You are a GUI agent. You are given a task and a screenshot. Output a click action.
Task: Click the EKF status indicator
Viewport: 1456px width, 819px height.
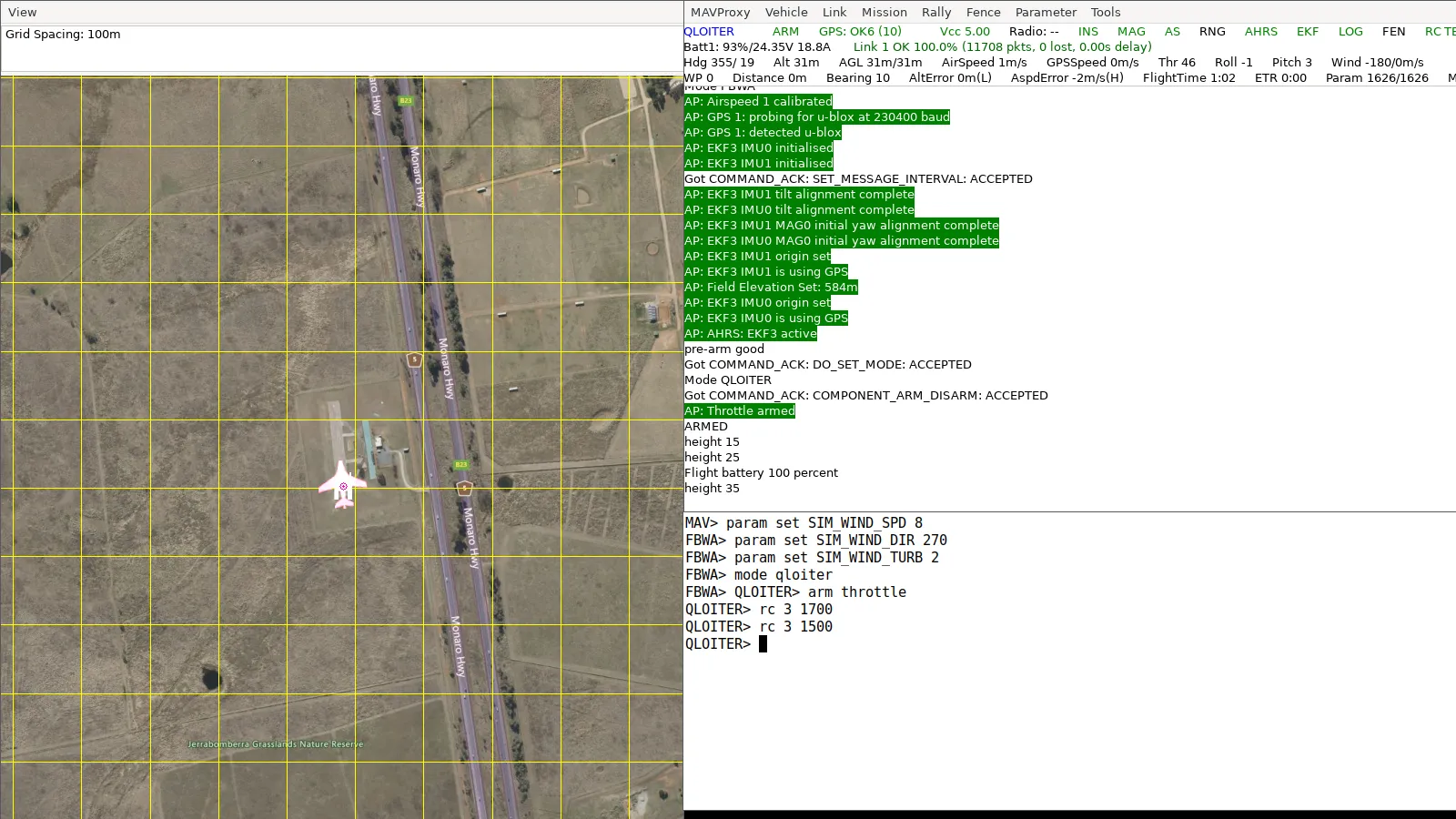point(1308,32)
